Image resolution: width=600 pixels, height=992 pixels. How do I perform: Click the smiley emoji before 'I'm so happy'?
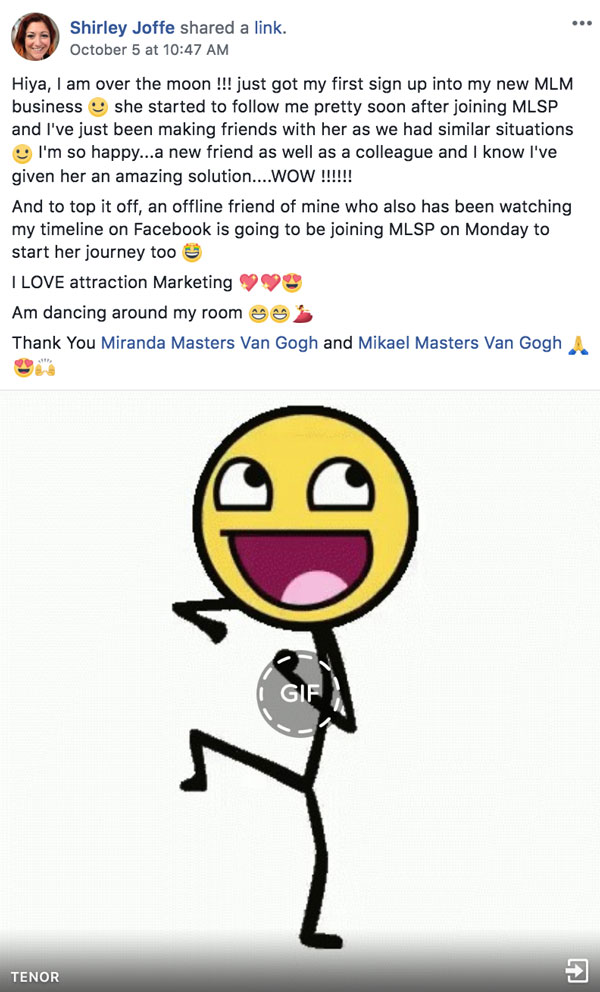click(x=22, y=154)
